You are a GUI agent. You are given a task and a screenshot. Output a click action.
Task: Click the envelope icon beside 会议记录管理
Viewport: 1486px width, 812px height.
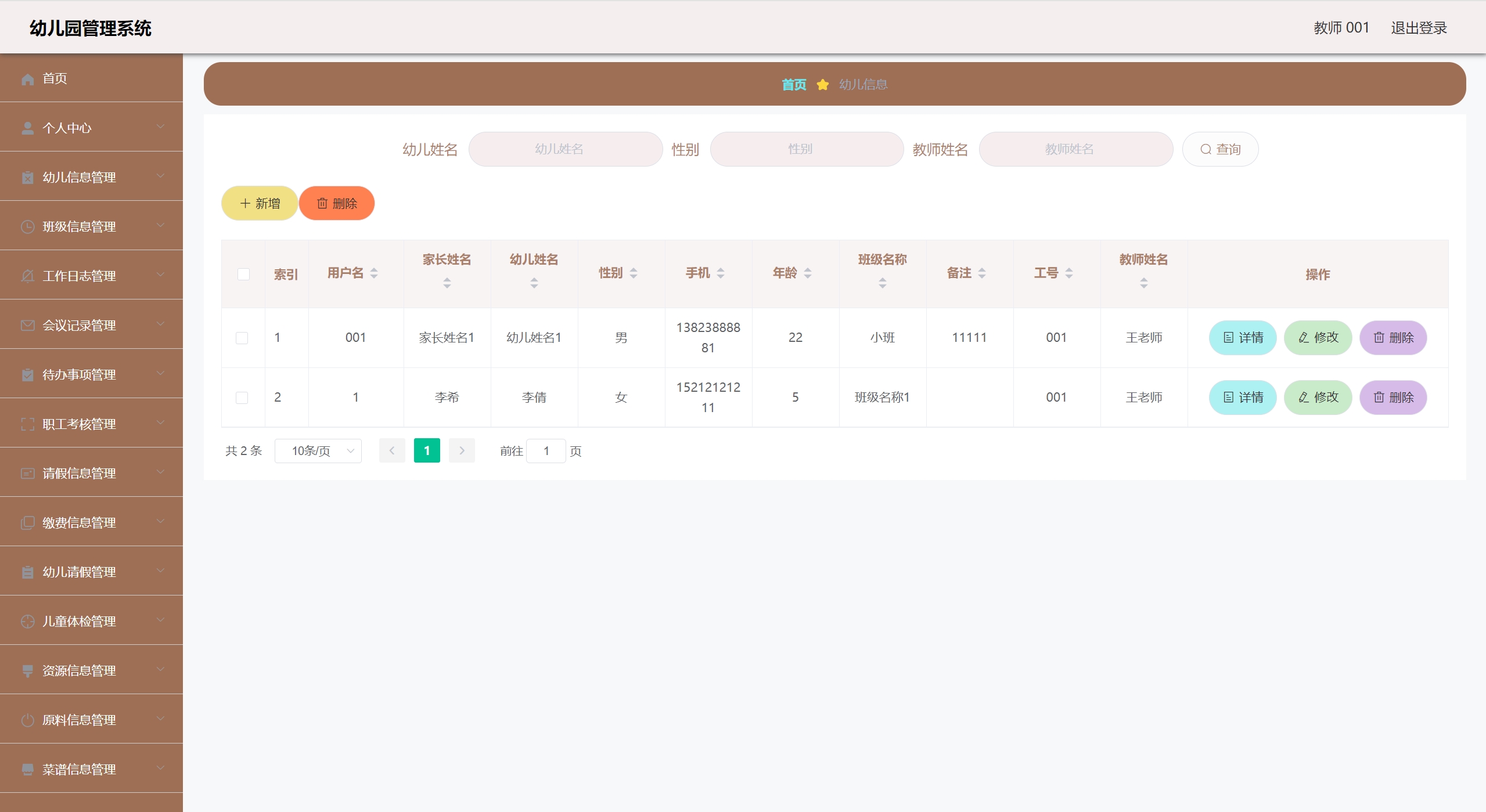[27, 326]
